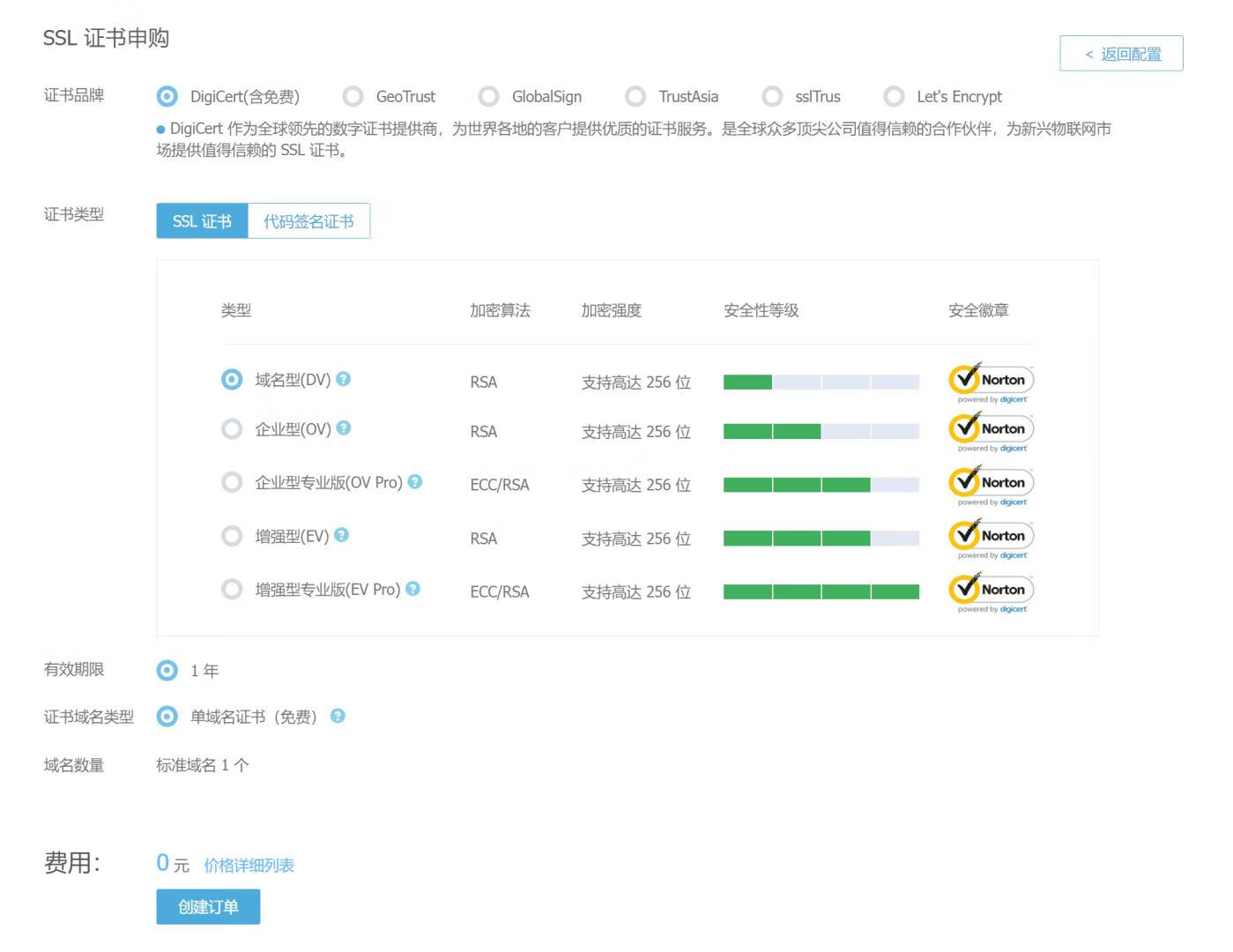Click help icon next to 域名型(DV)

344,379
